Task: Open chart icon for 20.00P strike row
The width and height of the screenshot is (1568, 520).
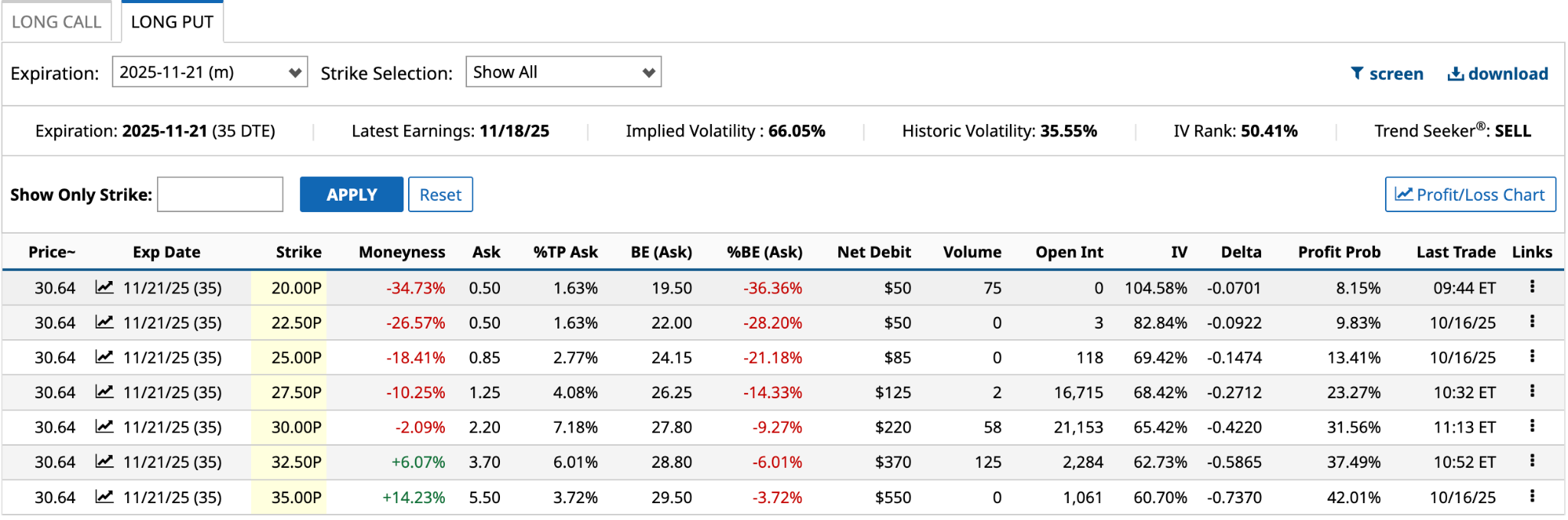Action: point(104,288)
